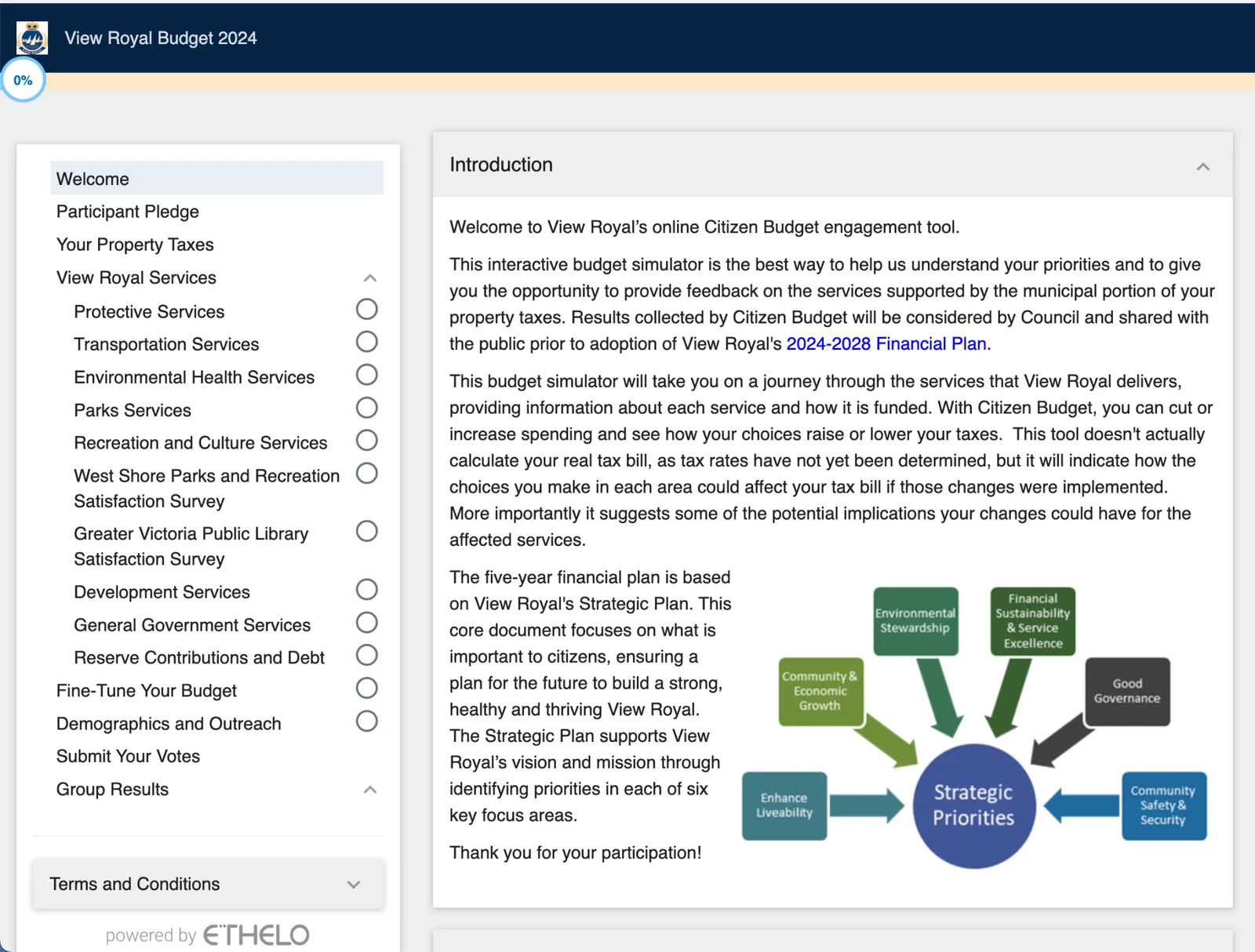Open the Welcome section

click(x=216, y=179)
